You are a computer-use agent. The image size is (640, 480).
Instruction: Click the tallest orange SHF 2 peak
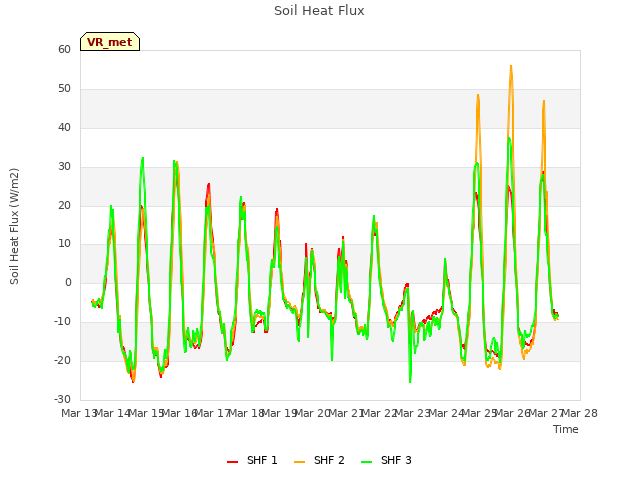[x=511, y=66]
